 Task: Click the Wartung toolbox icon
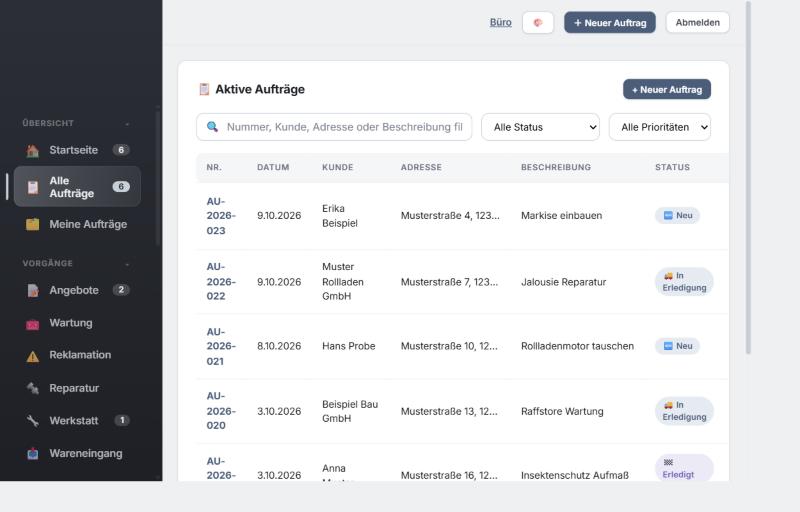33,324
